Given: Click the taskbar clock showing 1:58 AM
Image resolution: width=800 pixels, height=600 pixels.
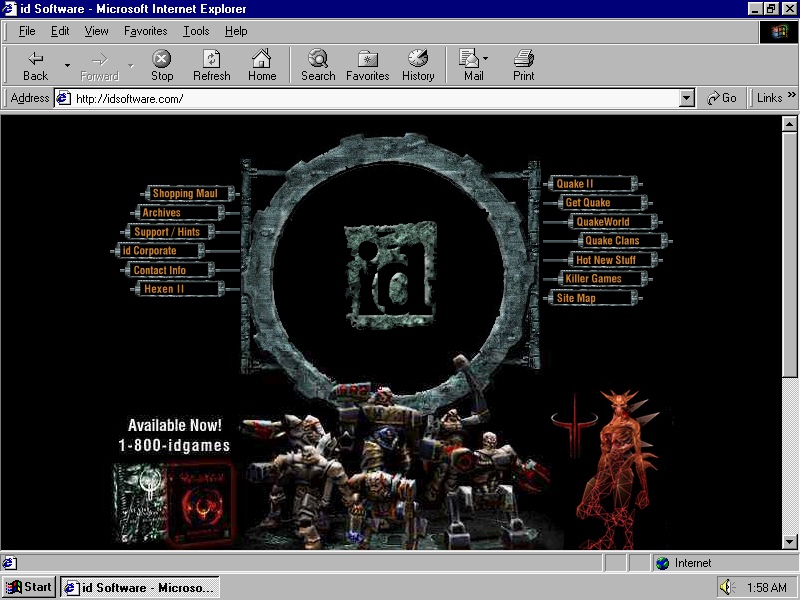Looking at the screenshot, I should click(766, 588).
